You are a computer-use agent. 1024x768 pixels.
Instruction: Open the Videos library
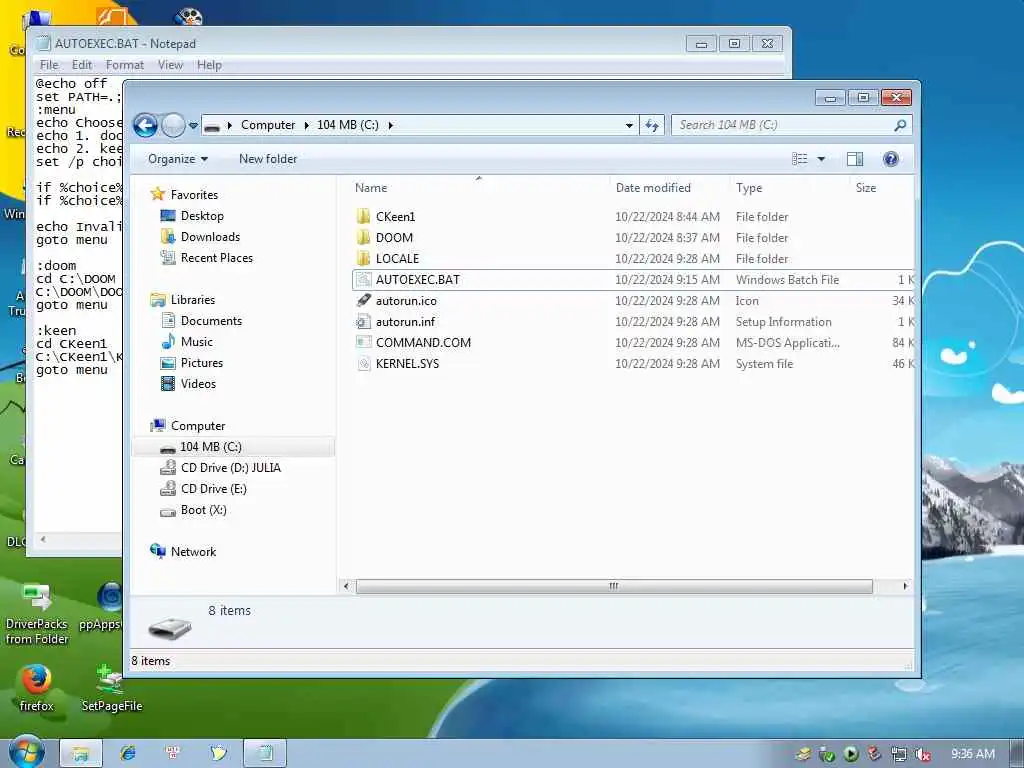pos(198,384)
